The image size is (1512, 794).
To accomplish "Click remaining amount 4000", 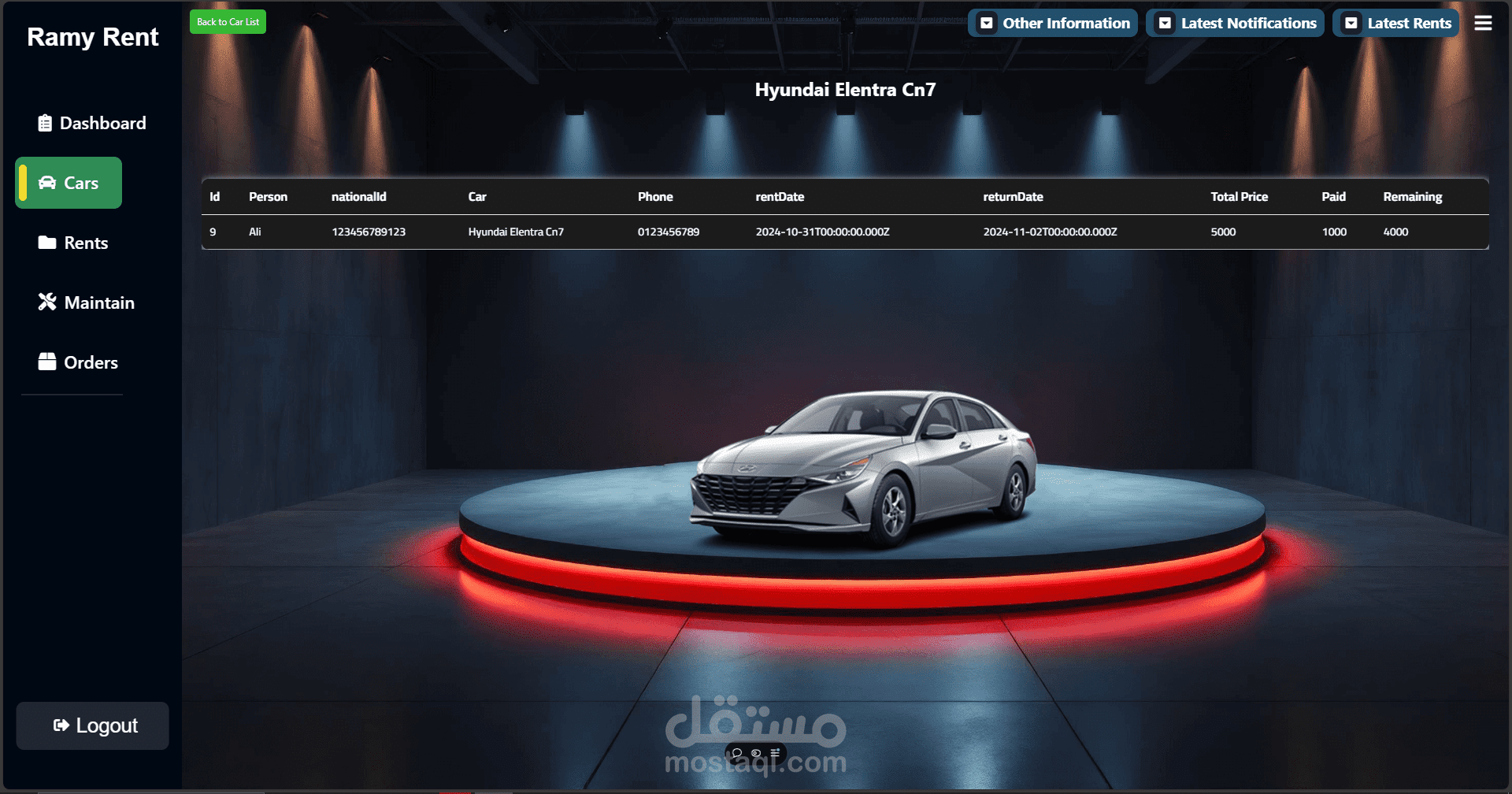I will click(1395, 232).
